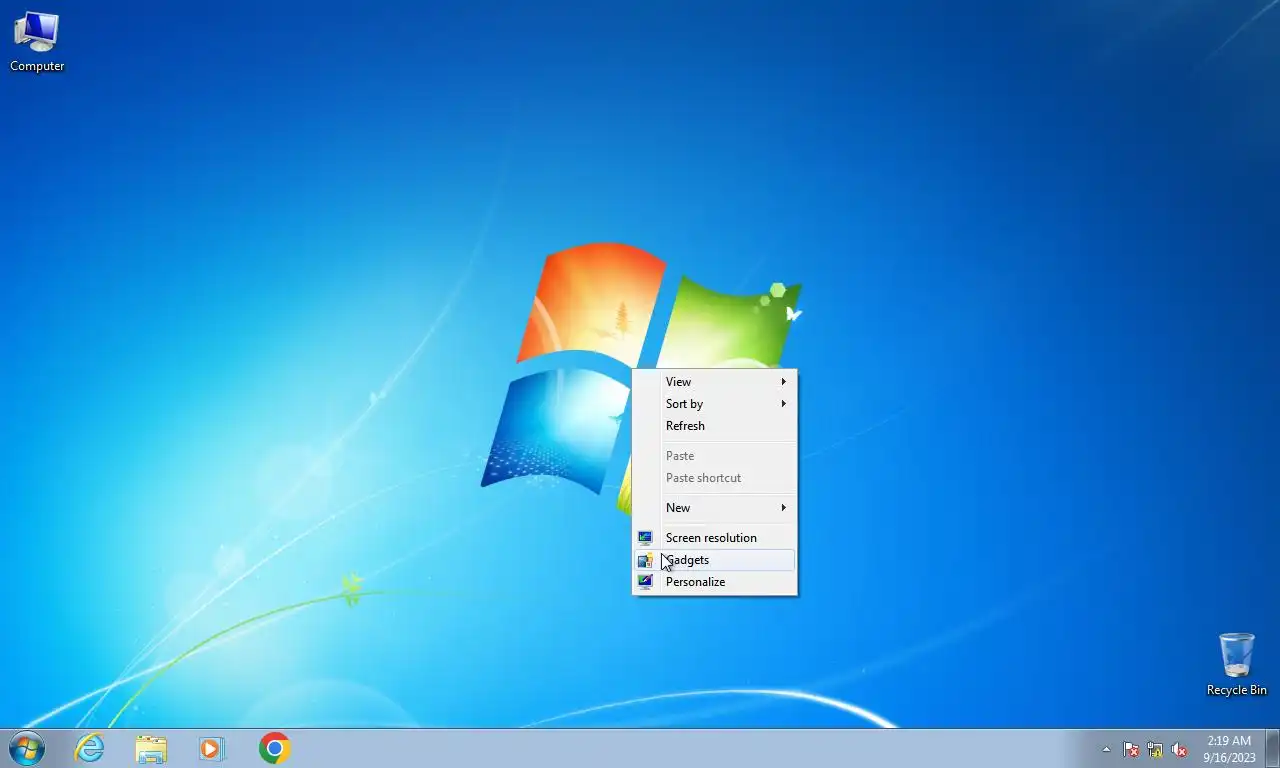Launch Windows Media Player from taskbar
This screenshot has height=768, width=1280.
212,748
